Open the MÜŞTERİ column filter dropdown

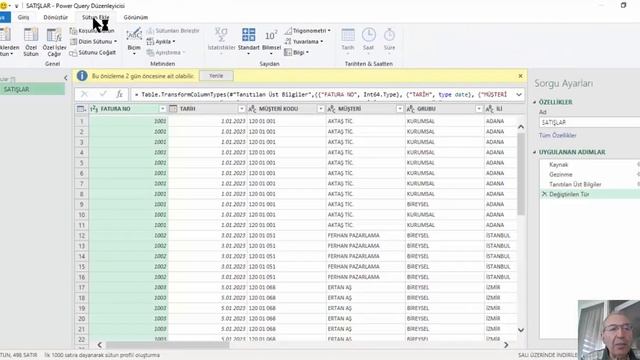[400, 109]
